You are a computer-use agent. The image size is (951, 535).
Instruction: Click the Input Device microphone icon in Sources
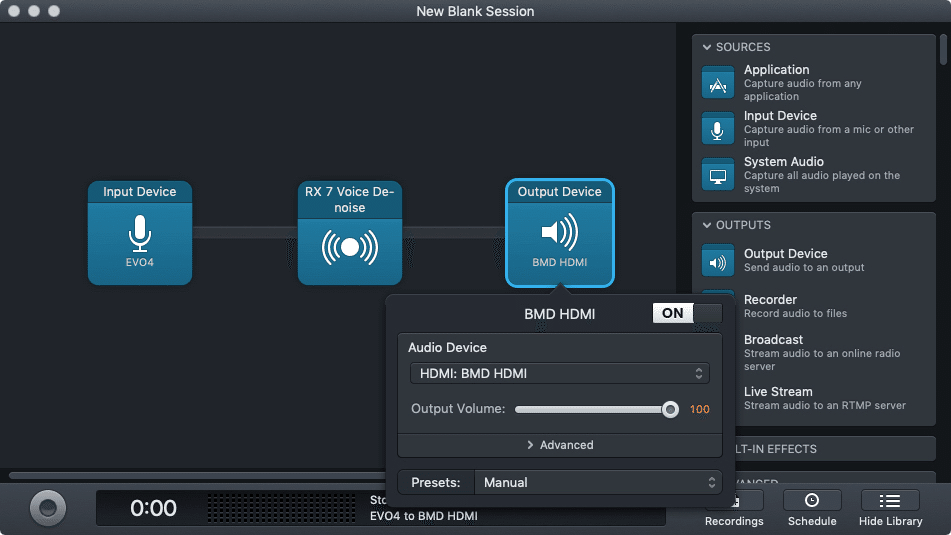pos(717,129)
